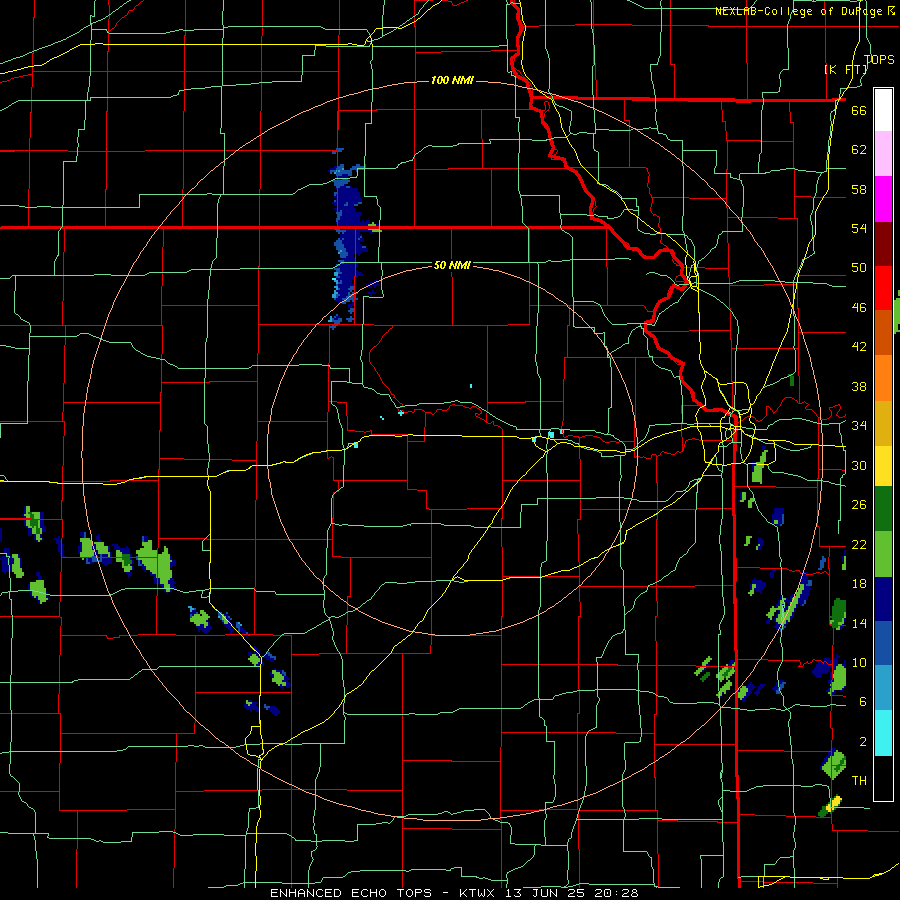Click the 50 legend value
The width and height of the screenshot is (900, 900).
click(859, 267)
